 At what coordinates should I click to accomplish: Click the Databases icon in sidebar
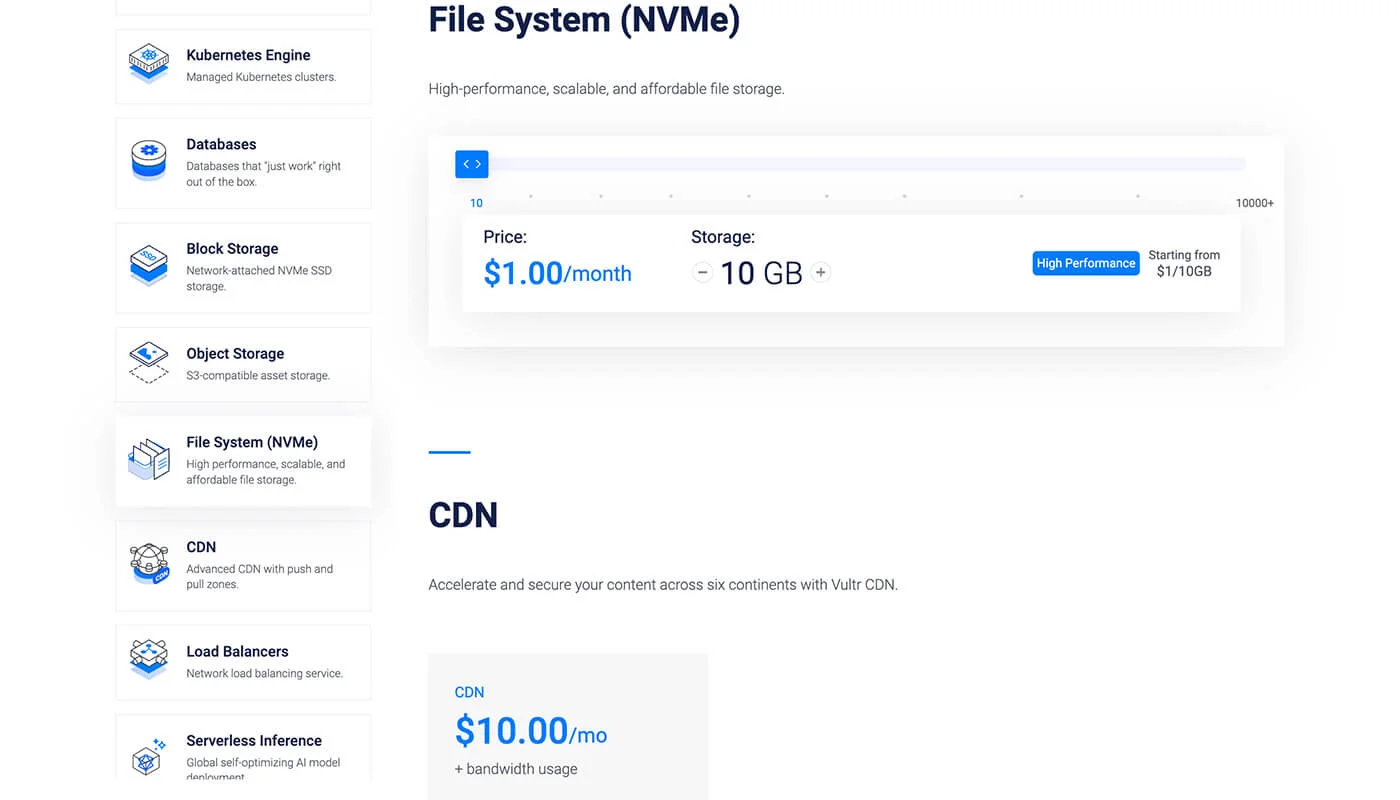coord(149,161)
